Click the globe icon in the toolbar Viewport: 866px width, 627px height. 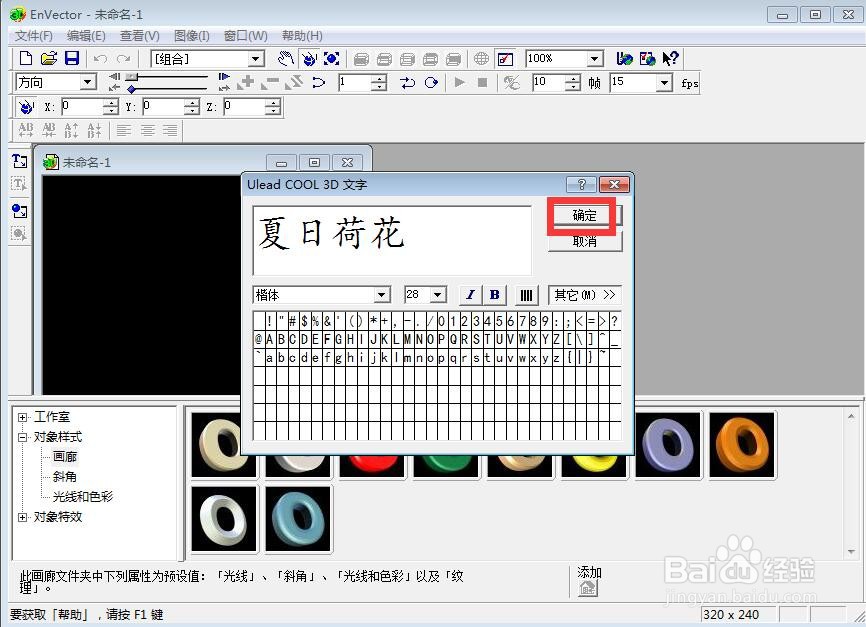coord(482,59)
